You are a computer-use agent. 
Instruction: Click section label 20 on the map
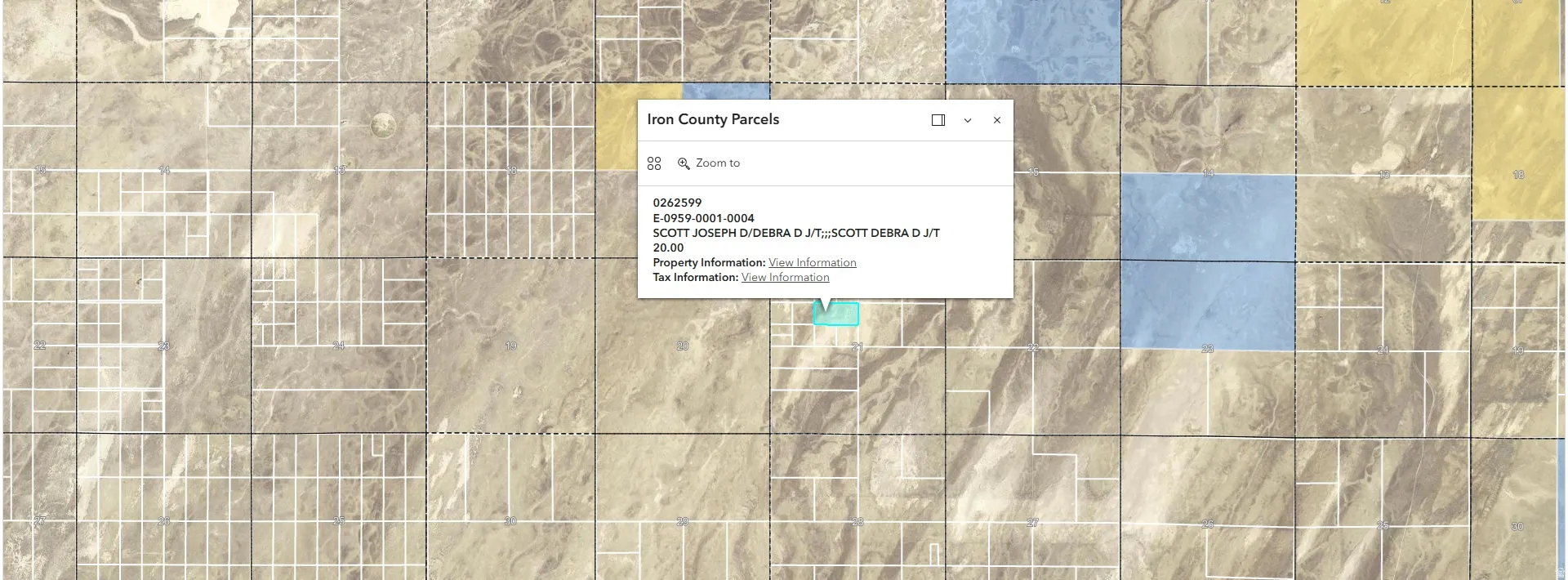tap(683, 346)
